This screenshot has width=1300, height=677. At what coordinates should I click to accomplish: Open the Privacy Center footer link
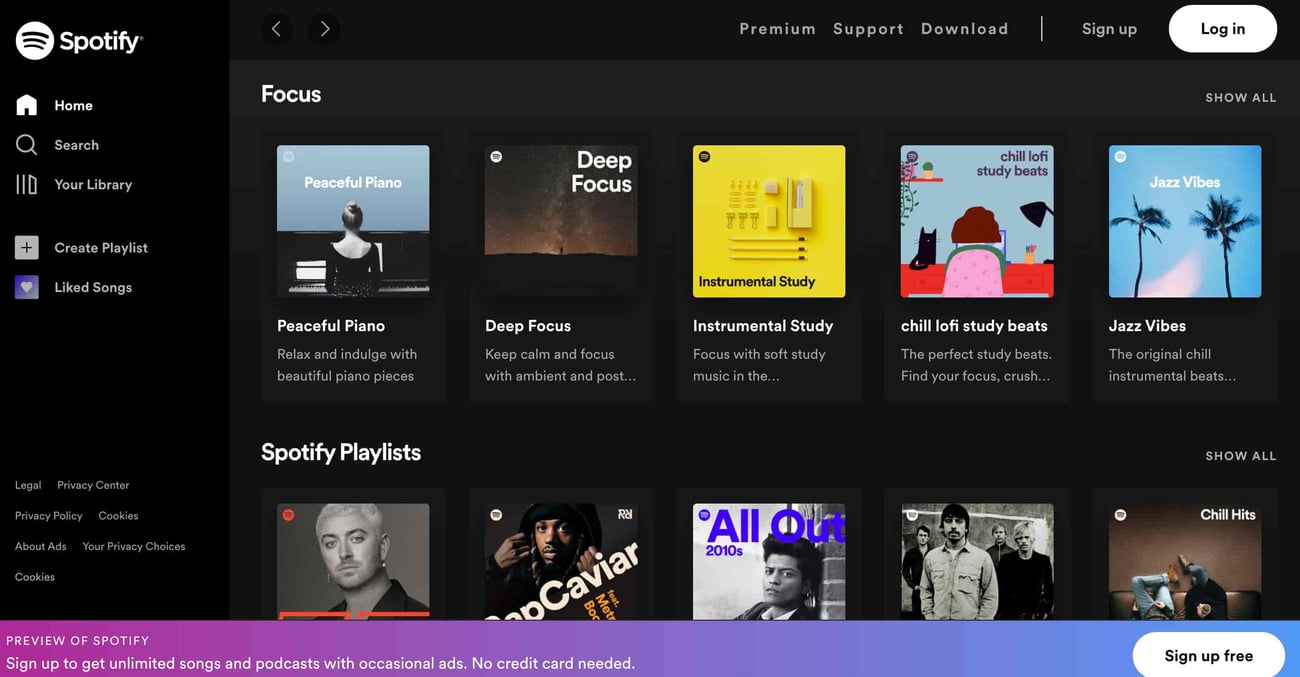pyautogui.click(x=93, y=485)
